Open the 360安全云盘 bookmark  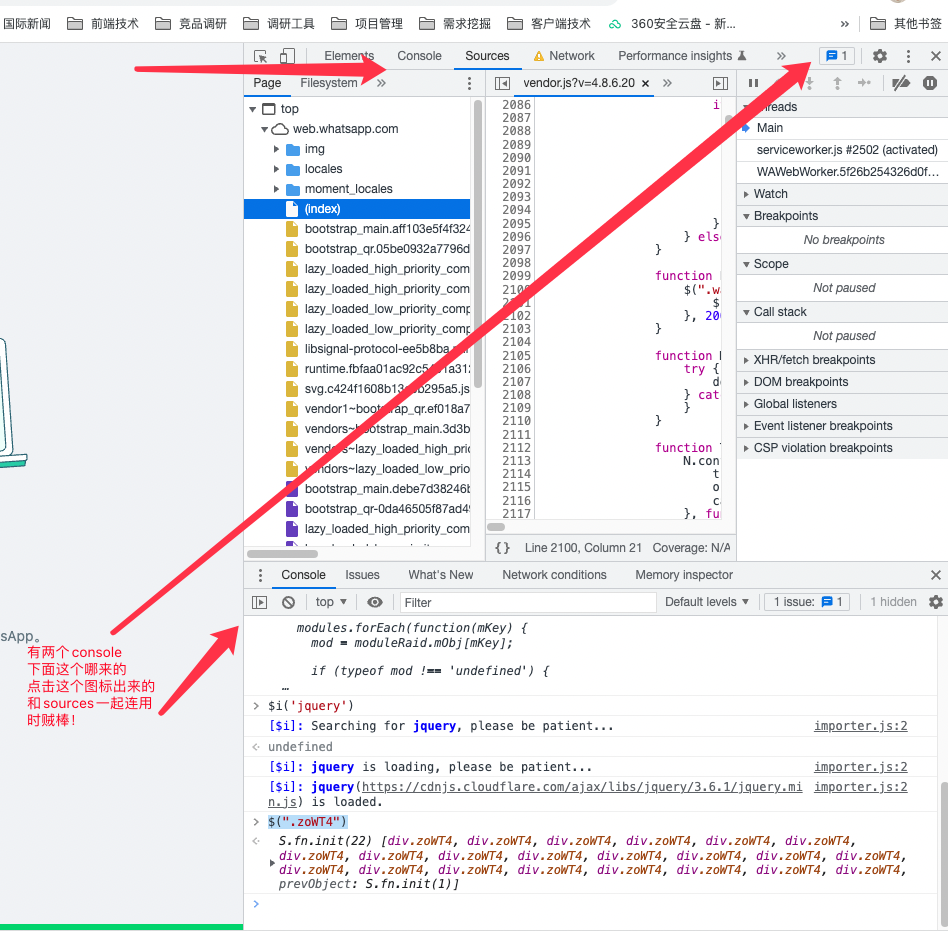tap(672, 24)
